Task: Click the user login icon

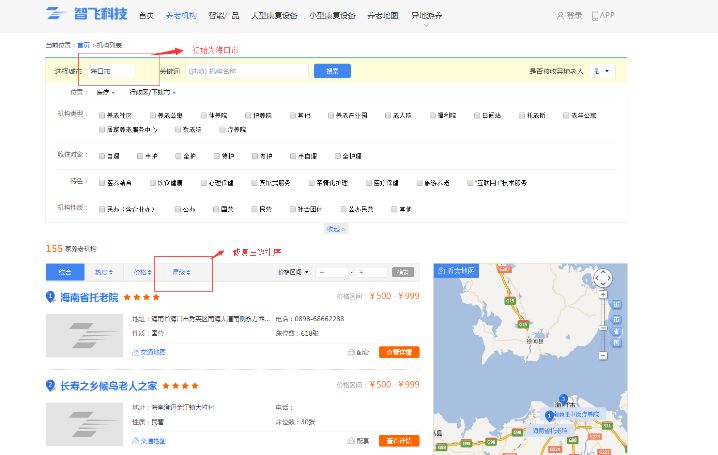Action: [x=560, y=16]
